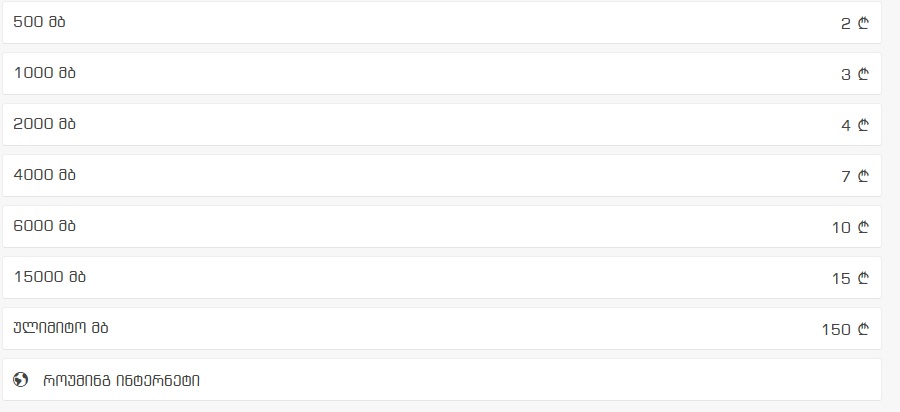900x412 pixels.
Task: Click the lari symbol in the 4000 მბ row
Action: 863,176
